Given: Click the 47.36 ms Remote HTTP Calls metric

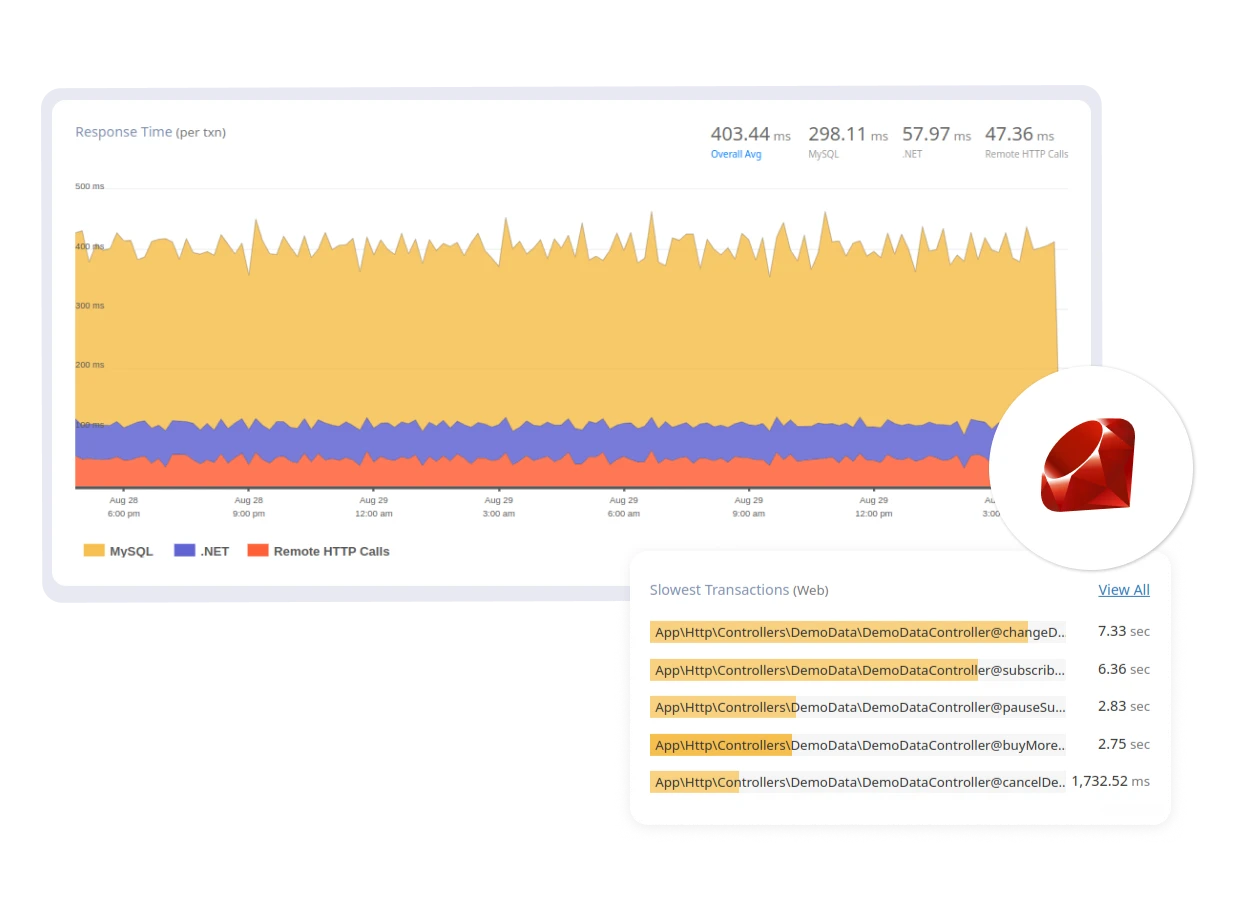Looking at the screenshot, I should point(1019,134).
